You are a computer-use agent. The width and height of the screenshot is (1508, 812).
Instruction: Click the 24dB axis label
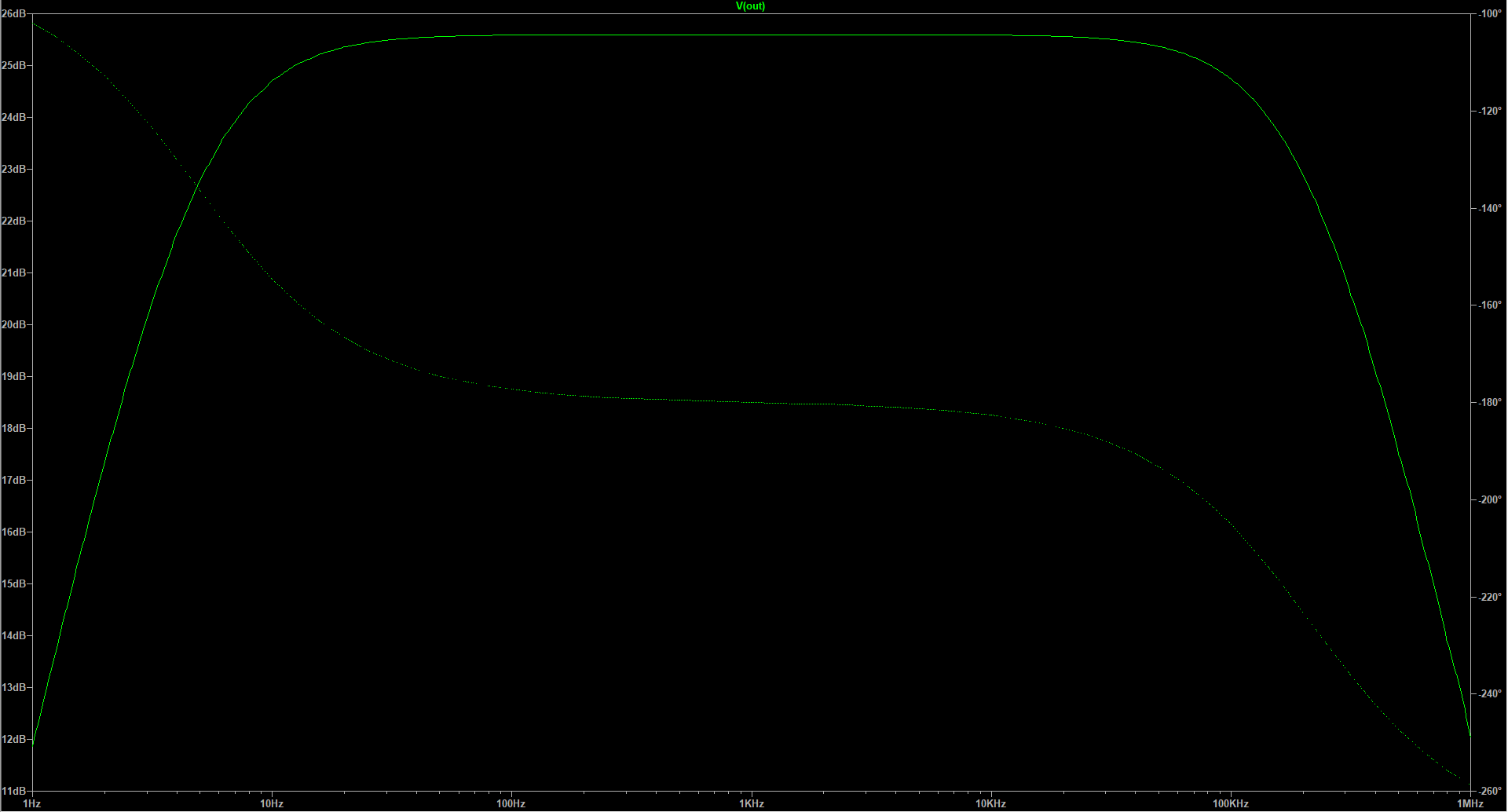point(13,117)
